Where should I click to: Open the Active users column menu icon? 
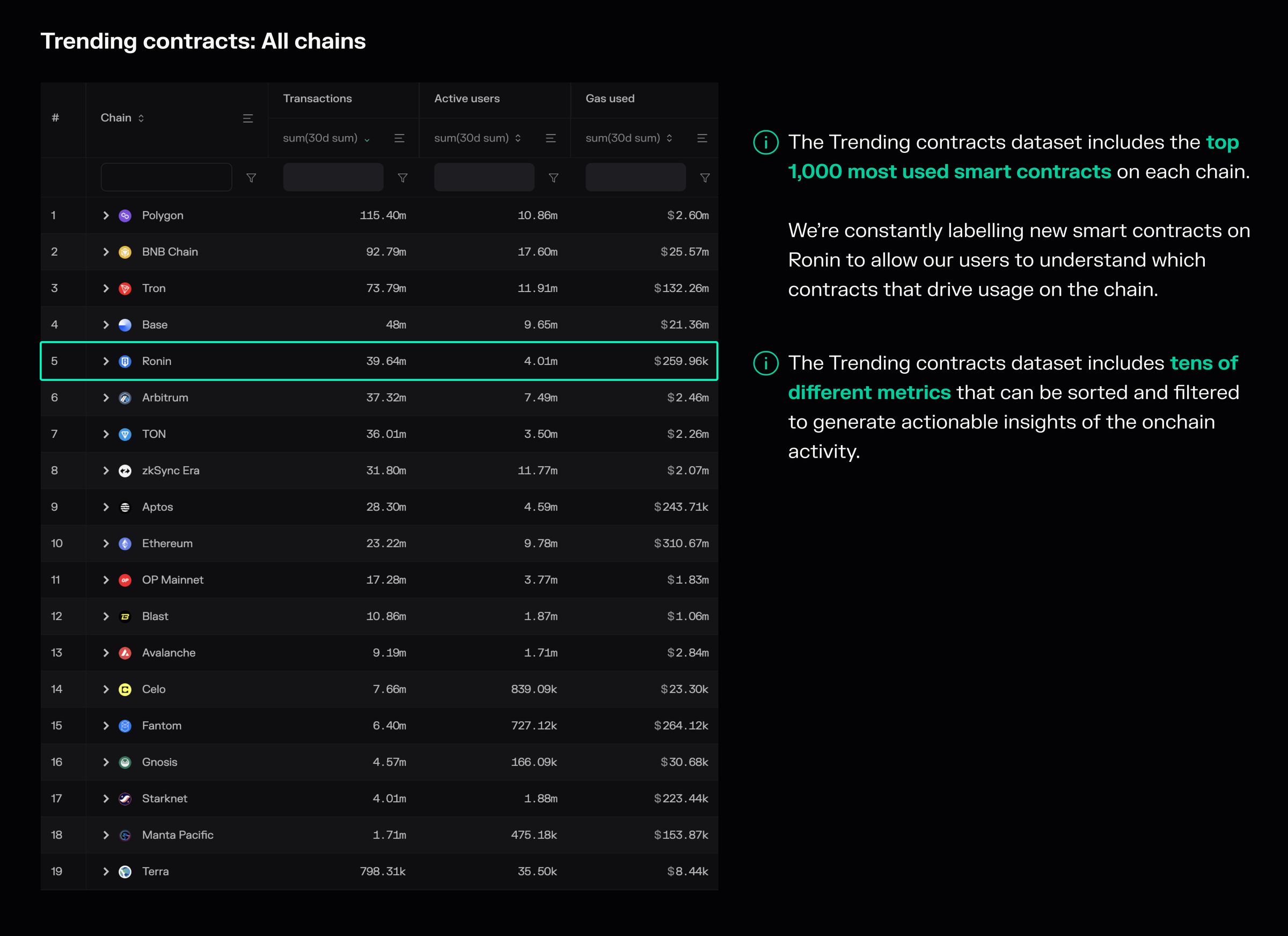tap(550, 138)
